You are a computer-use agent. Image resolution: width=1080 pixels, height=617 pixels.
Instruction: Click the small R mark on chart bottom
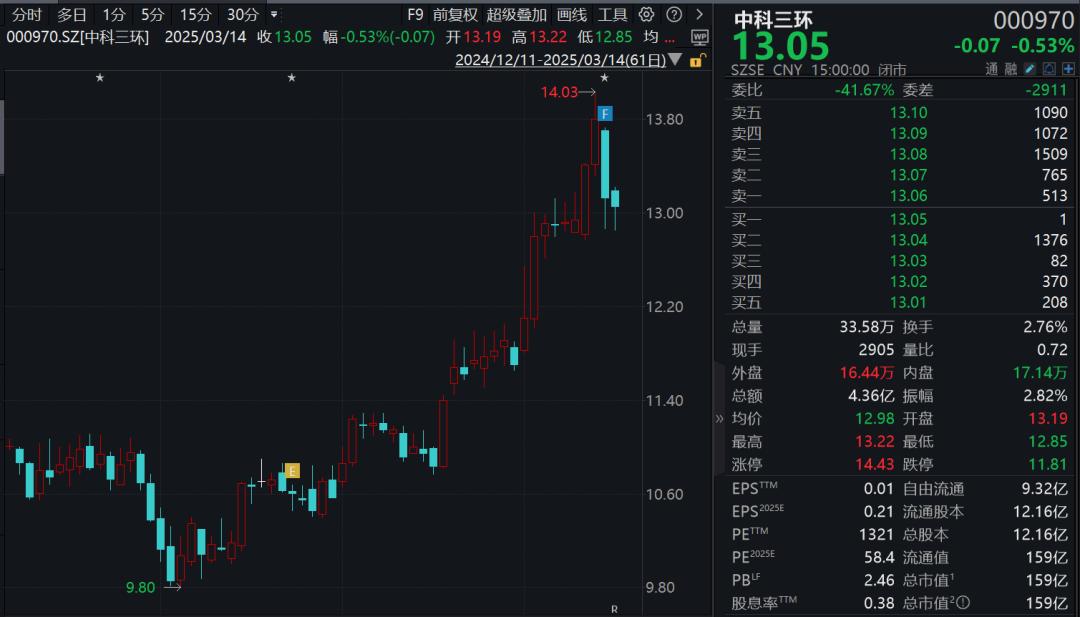(x=614, y=609)
